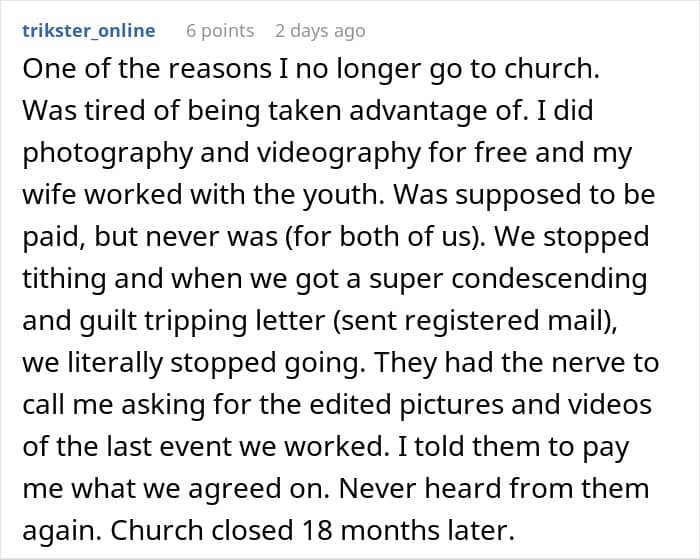Click the phrase sent registered mail
700x559 pixels.
tap(472, 321)
